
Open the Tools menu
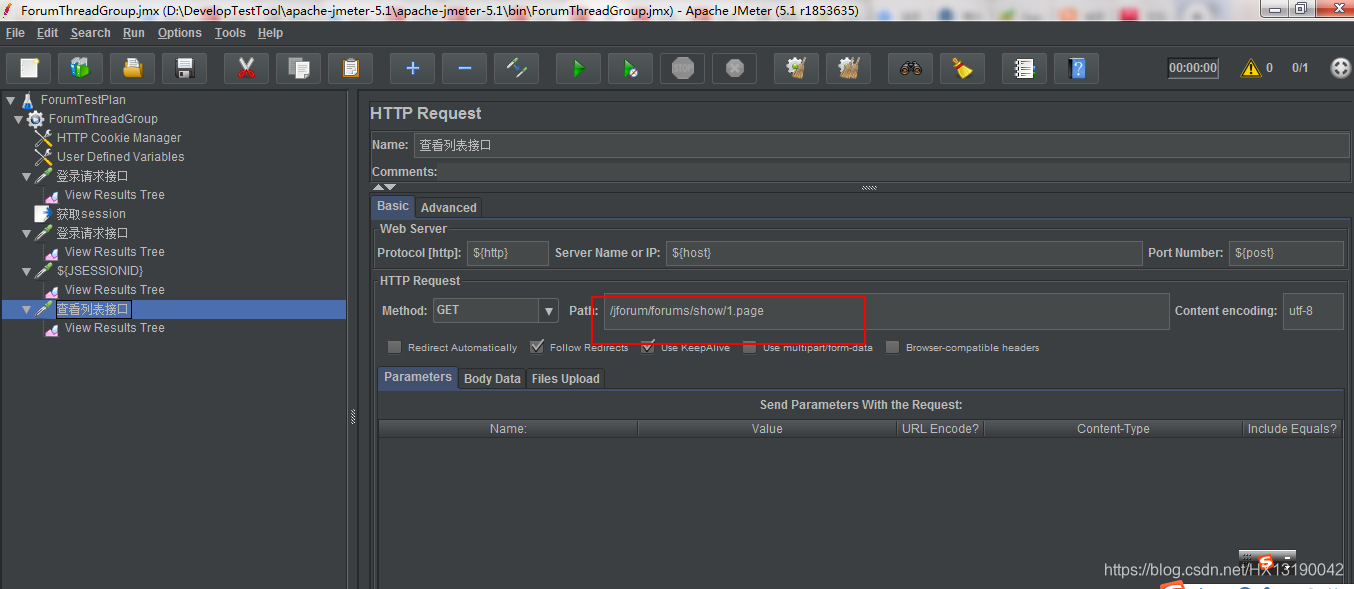(230, 33)
